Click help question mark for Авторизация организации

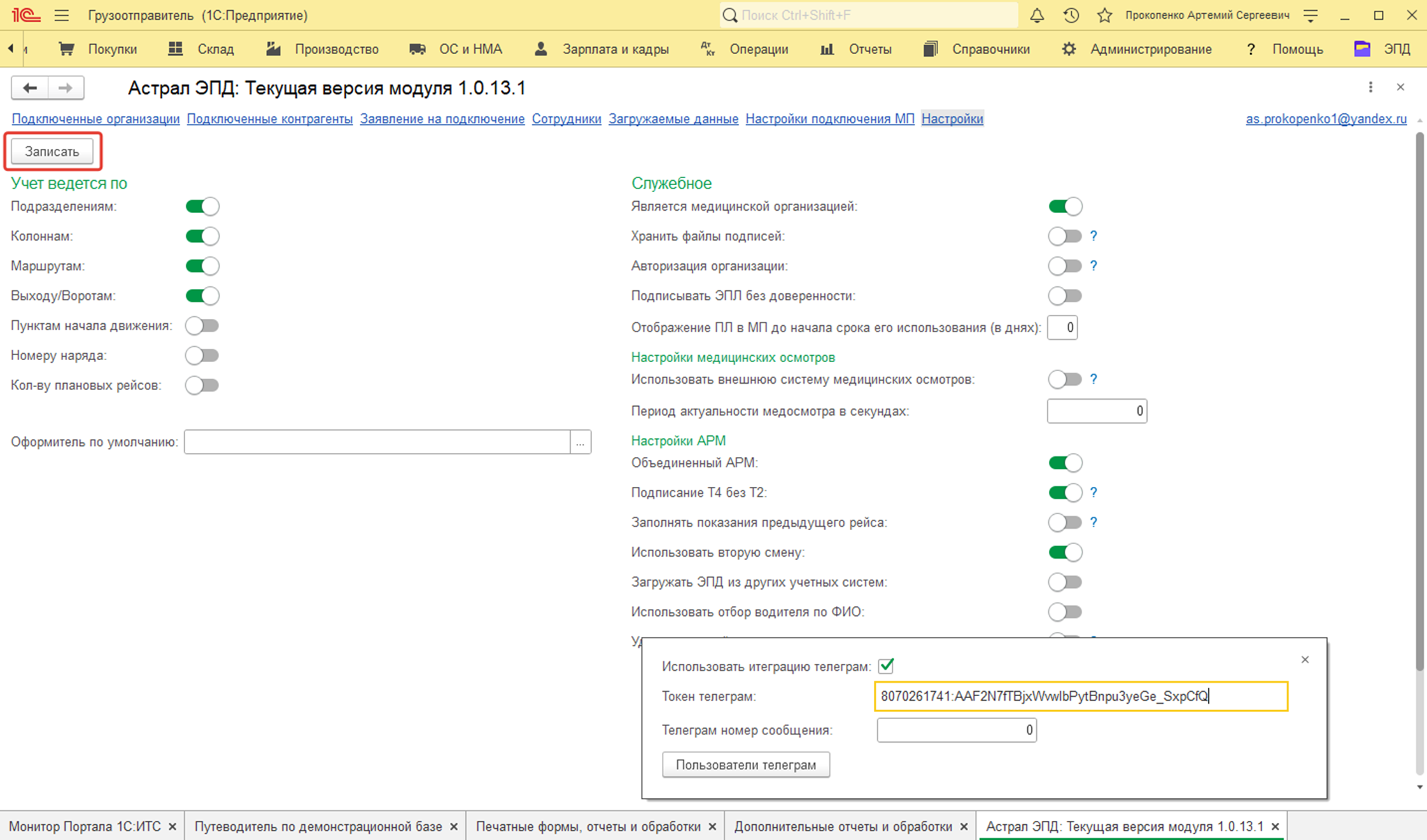(1093, 266)
